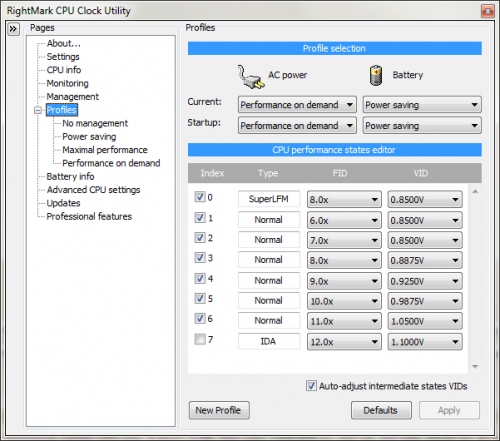Click the New Profile button
The width and height of the screenshot is (500, 441).
click(219, 410)
